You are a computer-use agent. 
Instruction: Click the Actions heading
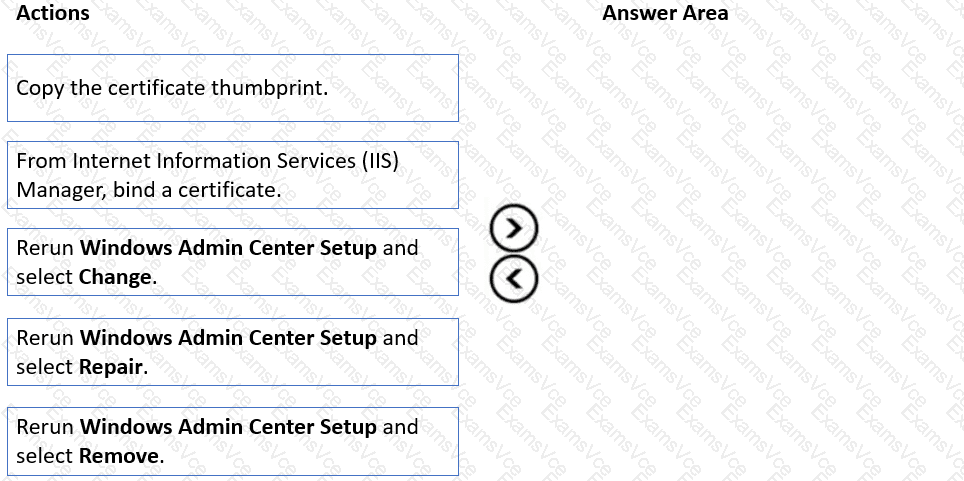click(x=53, y=13)
